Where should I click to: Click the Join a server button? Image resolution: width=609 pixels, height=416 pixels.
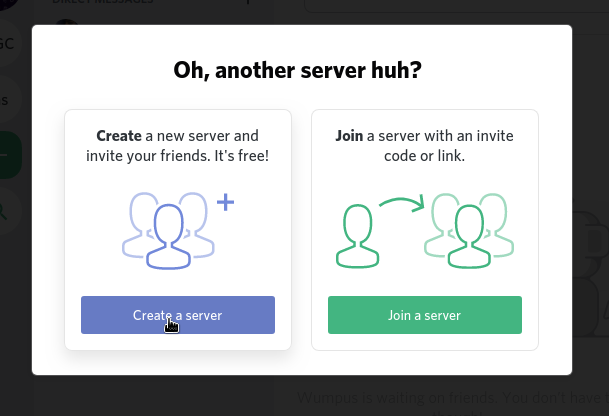click(425, 315)
